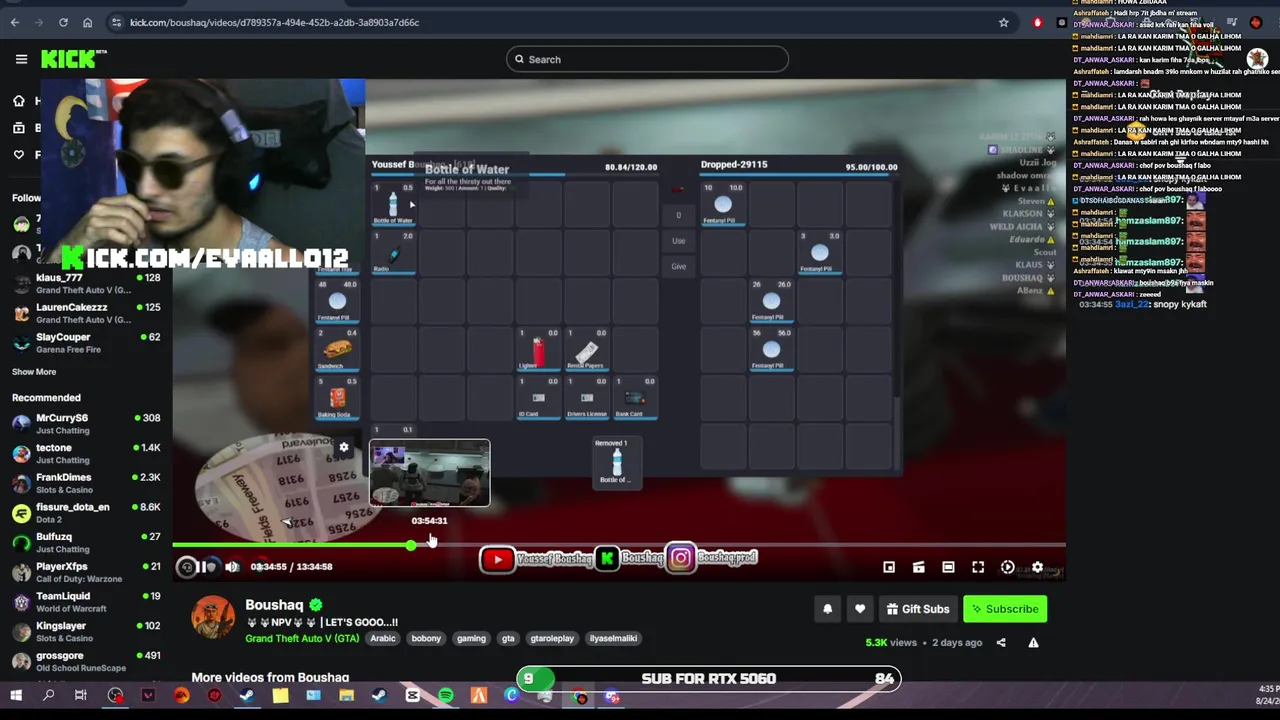This screenshot has width=1280, height=720.
Task: Open the Browse icon in the sidebar
Action: (x=19, y=128)
